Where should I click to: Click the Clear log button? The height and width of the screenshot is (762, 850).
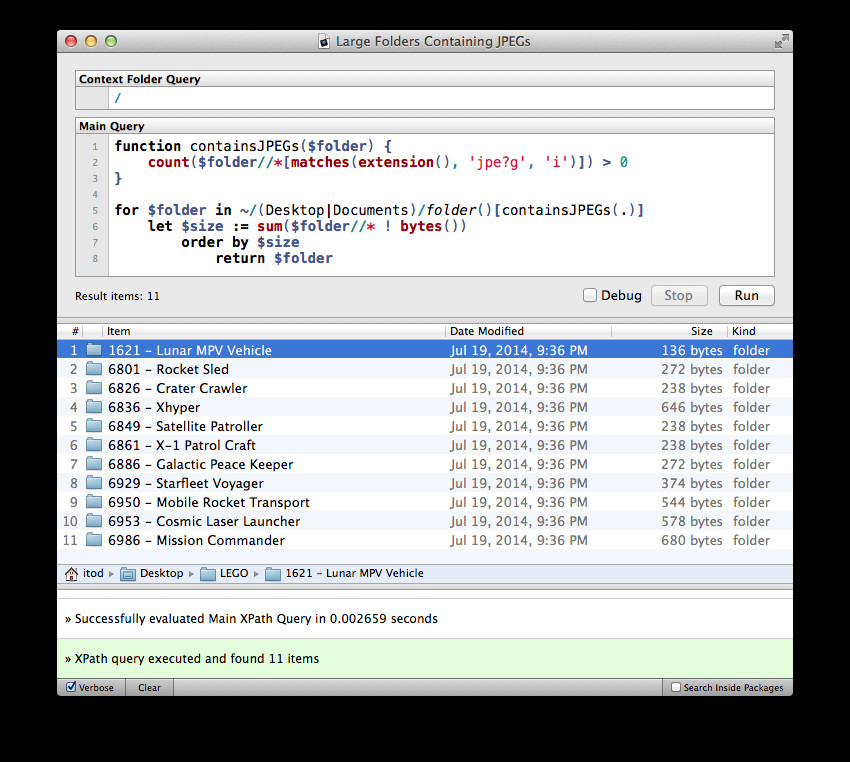pos(149,687)
